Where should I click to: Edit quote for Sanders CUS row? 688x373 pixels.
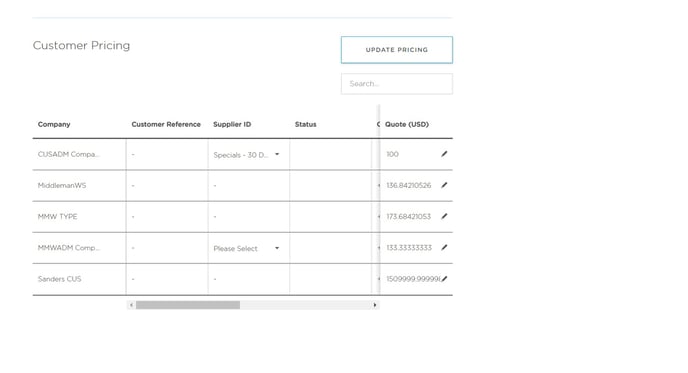pyautogui.click(x=444, y=279)
